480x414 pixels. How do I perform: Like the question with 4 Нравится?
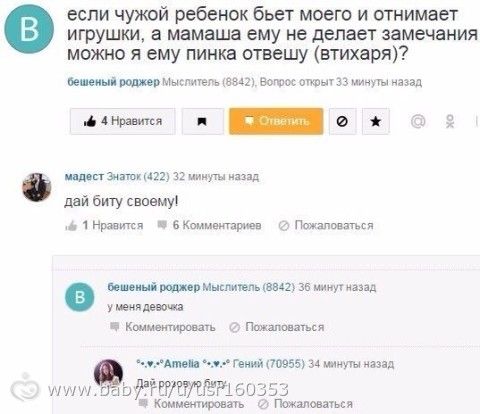(x=122, y=121)
